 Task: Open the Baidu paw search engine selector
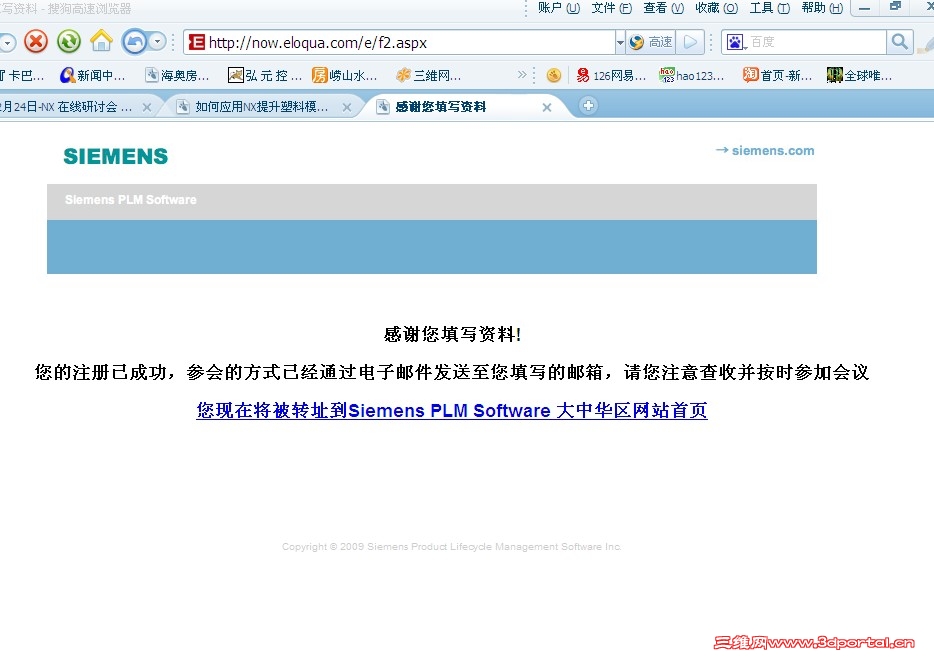click(736, 42)
